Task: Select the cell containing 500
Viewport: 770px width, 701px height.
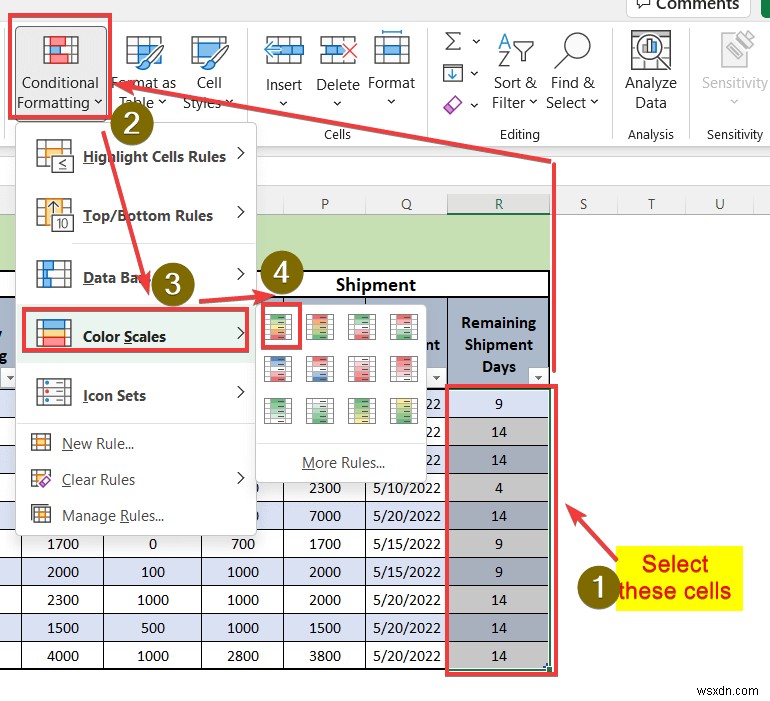Action: (x=153, y=628)
